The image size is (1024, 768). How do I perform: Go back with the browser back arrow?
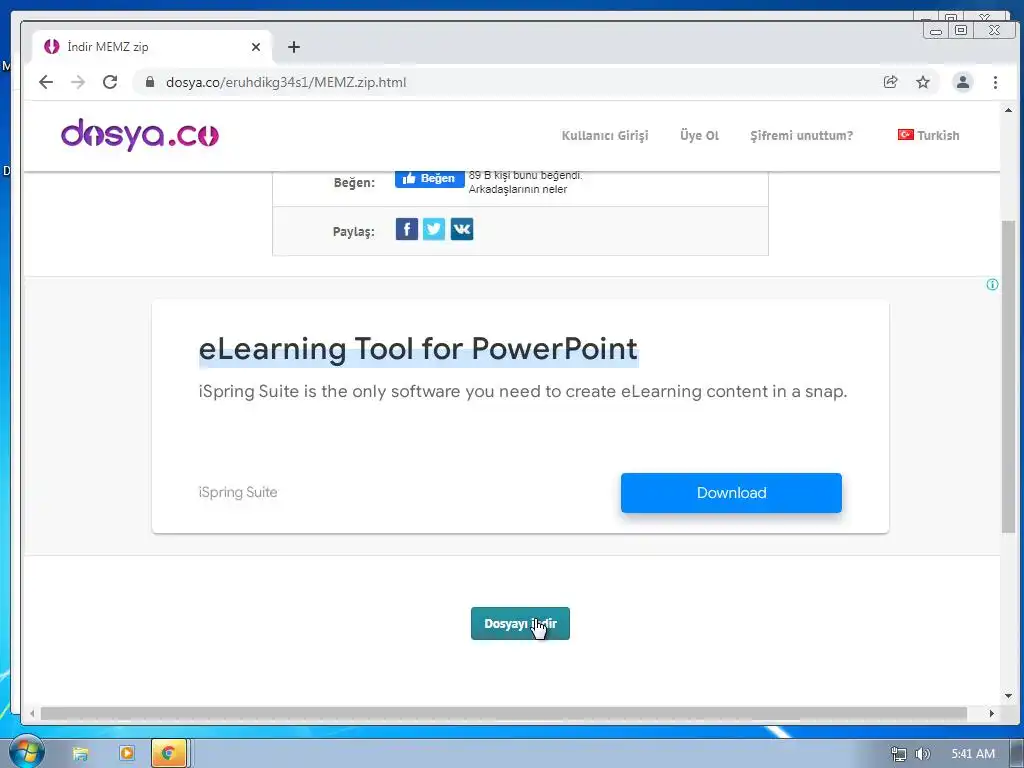click(x=46, y=82)
